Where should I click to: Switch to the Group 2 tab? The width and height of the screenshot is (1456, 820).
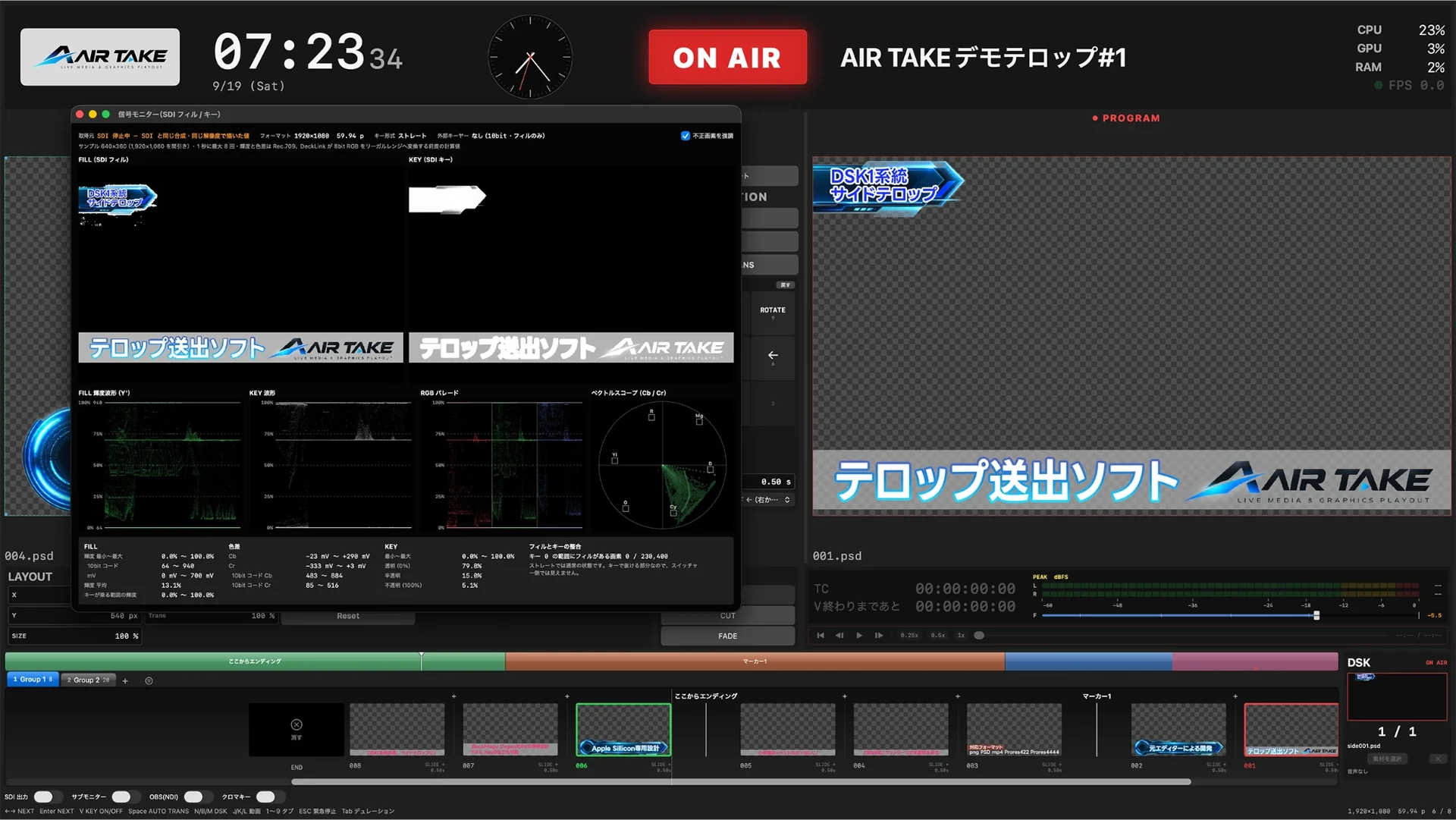point(88,680)
